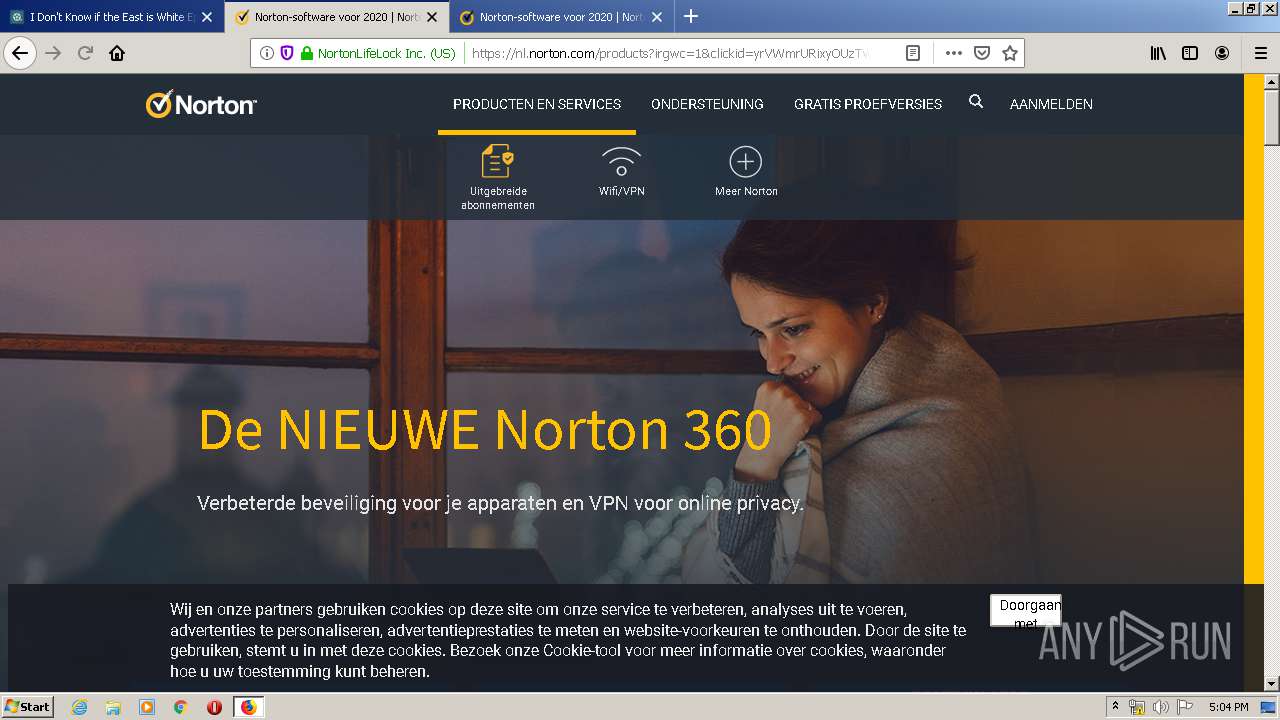Open Firefox hamburger menu
Viewport: 1280px width, 720px height.
tap(1260, 53)
